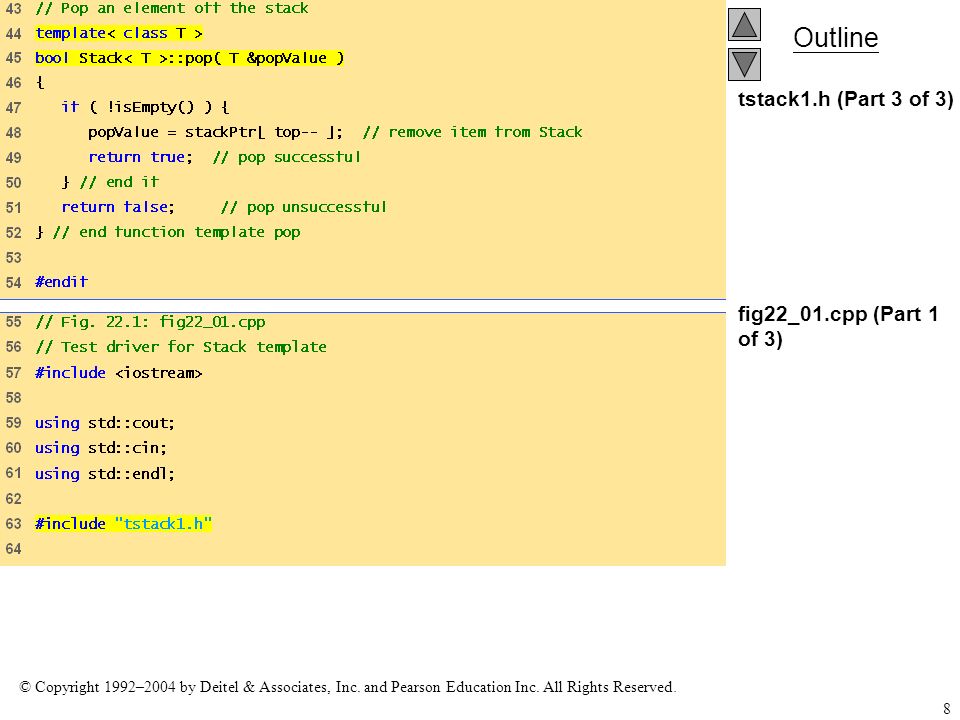Click line number 62
The width and height of the screenshot is (960, 720).
click(13, 499)
